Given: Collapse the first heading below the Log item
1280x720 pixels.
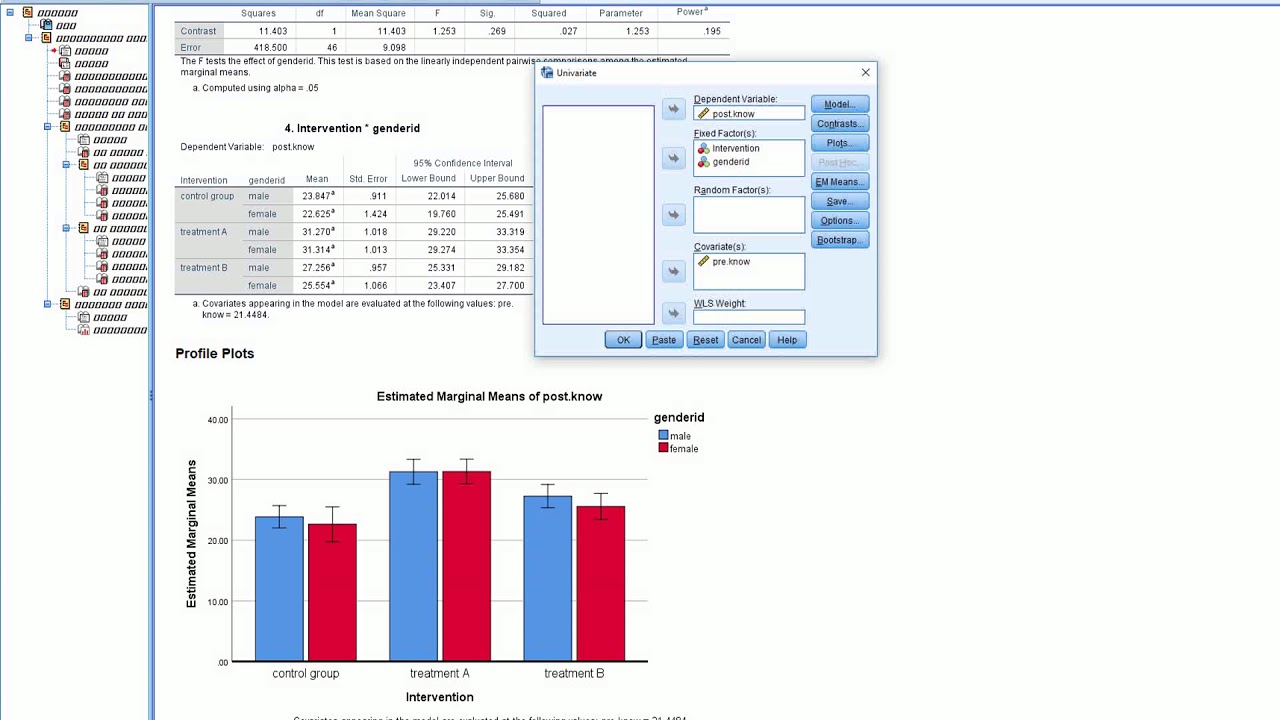Looking at the screenshot, I should pos(29,38).
